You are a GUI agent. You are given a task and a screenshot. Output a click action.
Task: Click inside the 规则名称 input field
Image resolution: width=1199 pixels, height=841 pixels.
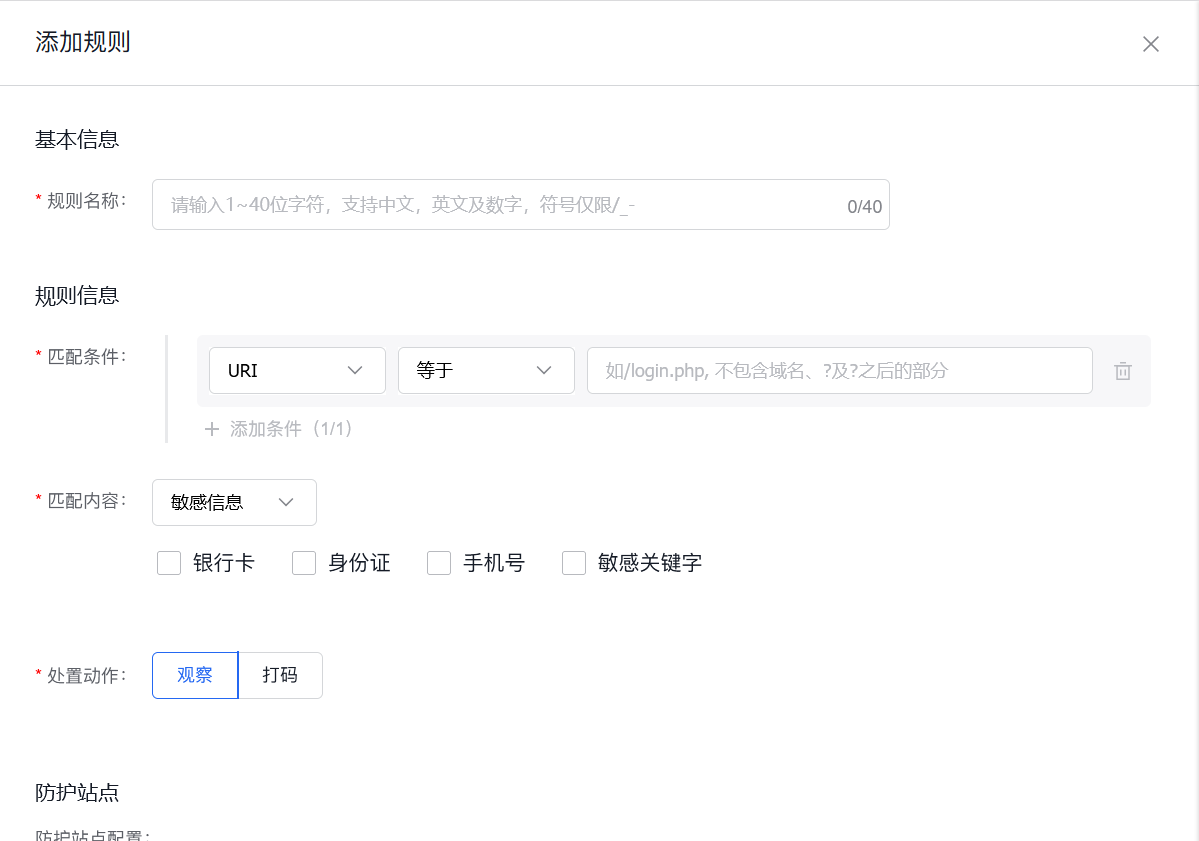point(450,204)
